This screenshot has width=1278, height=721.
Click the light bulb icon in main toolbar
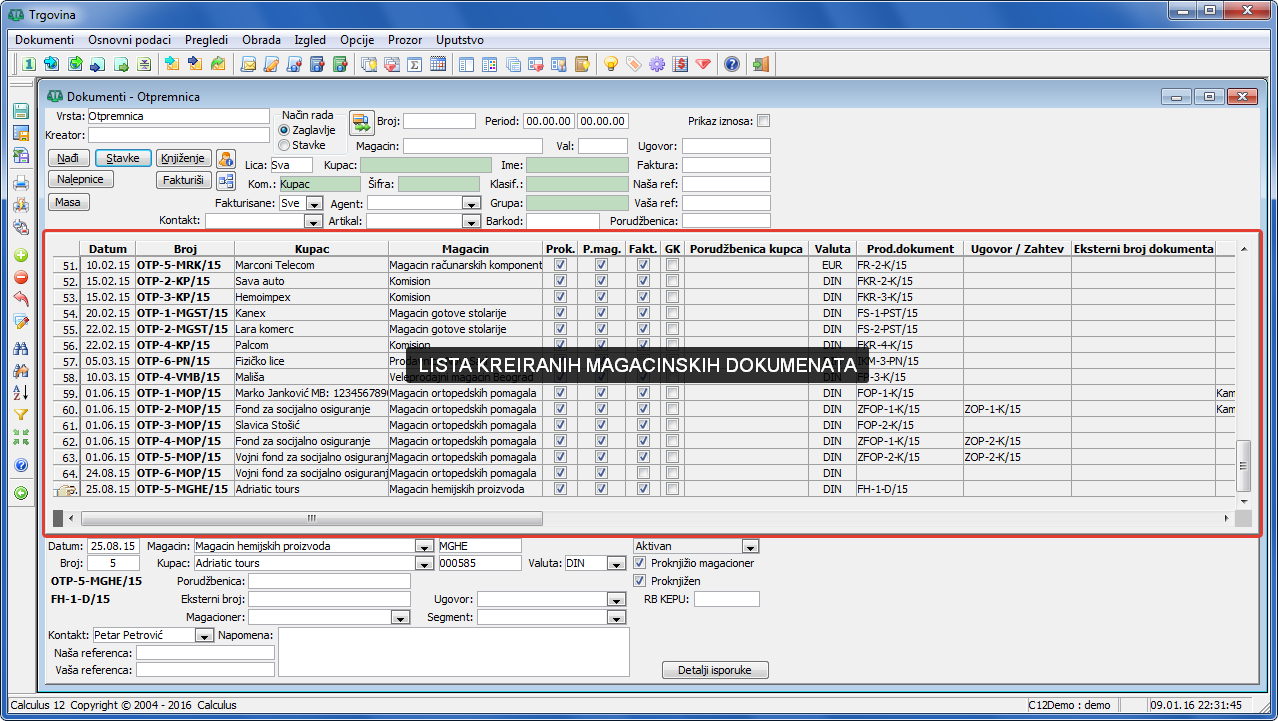(x=610, y=65)
